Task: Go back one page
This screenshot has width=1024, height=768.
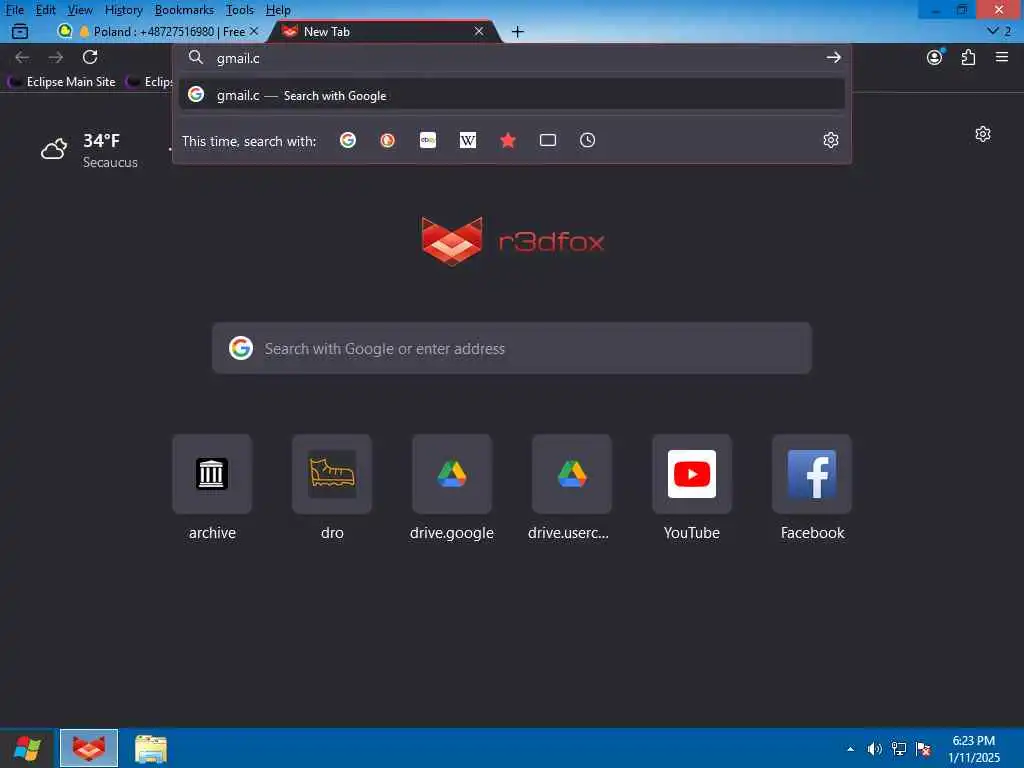Action: (22, 57)
